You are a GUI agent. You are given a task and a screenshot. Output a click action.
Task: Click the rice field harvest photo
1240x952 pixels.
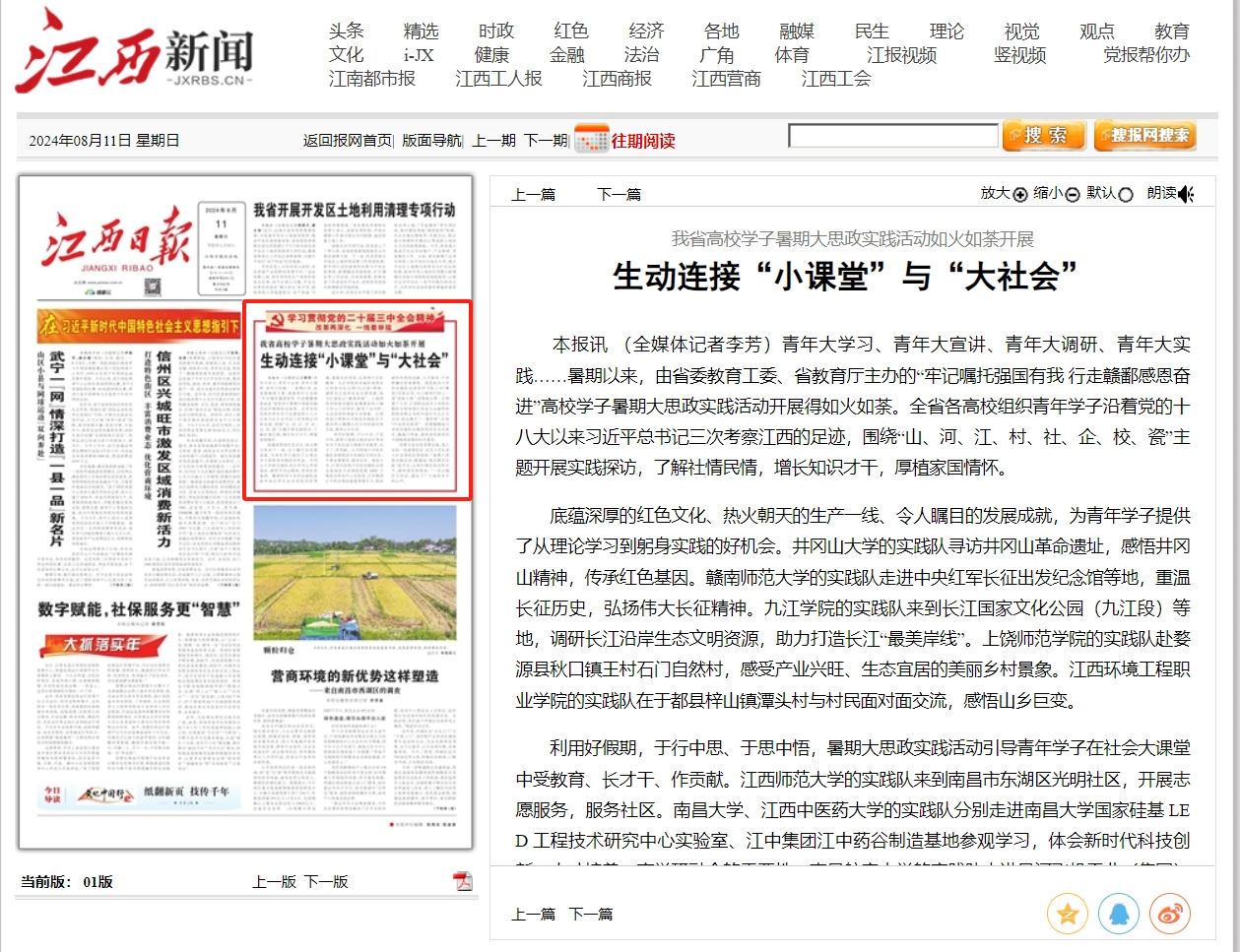[355, 571]
